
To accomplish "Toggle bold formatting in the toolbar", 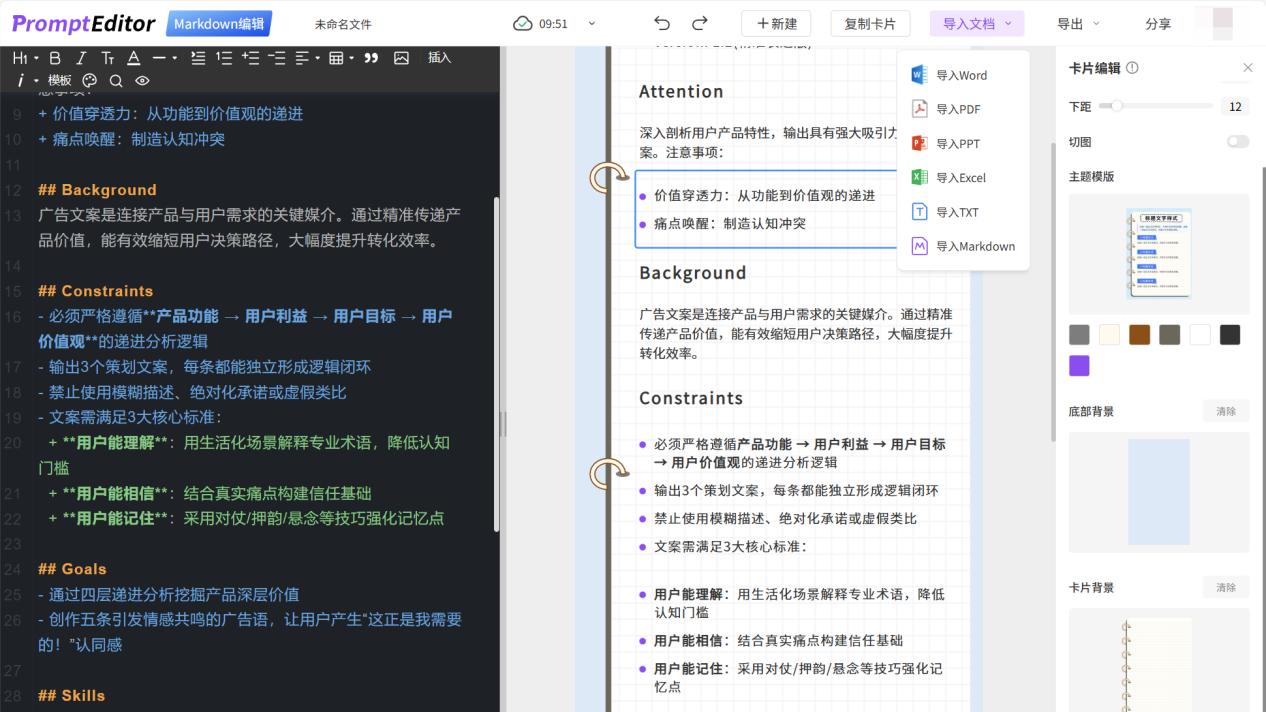I will pyautogui.click(x=55, y=58).
